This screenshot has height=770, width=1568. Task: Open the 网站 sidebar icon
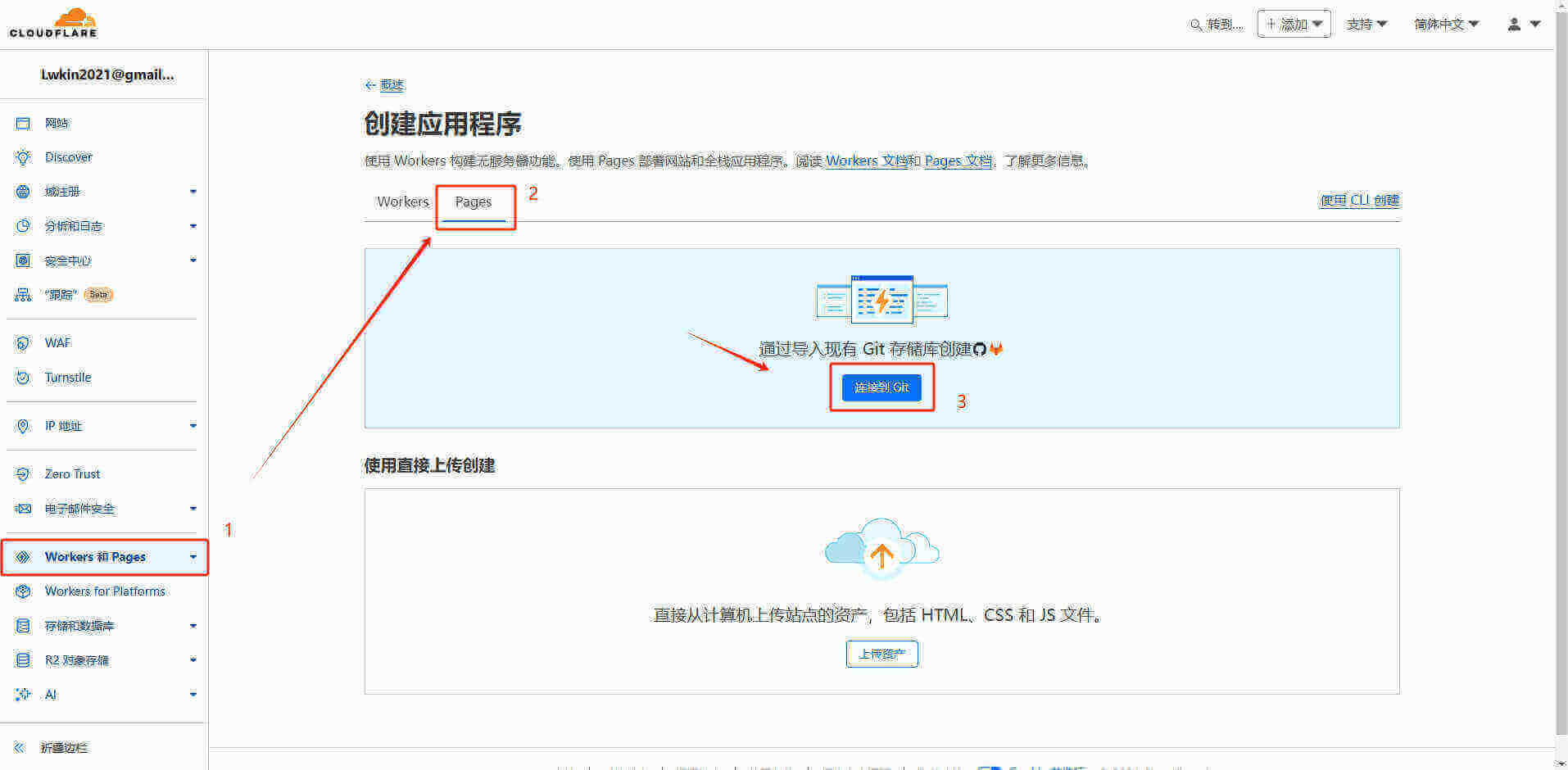pyautogui.click(x=23, y=123)
